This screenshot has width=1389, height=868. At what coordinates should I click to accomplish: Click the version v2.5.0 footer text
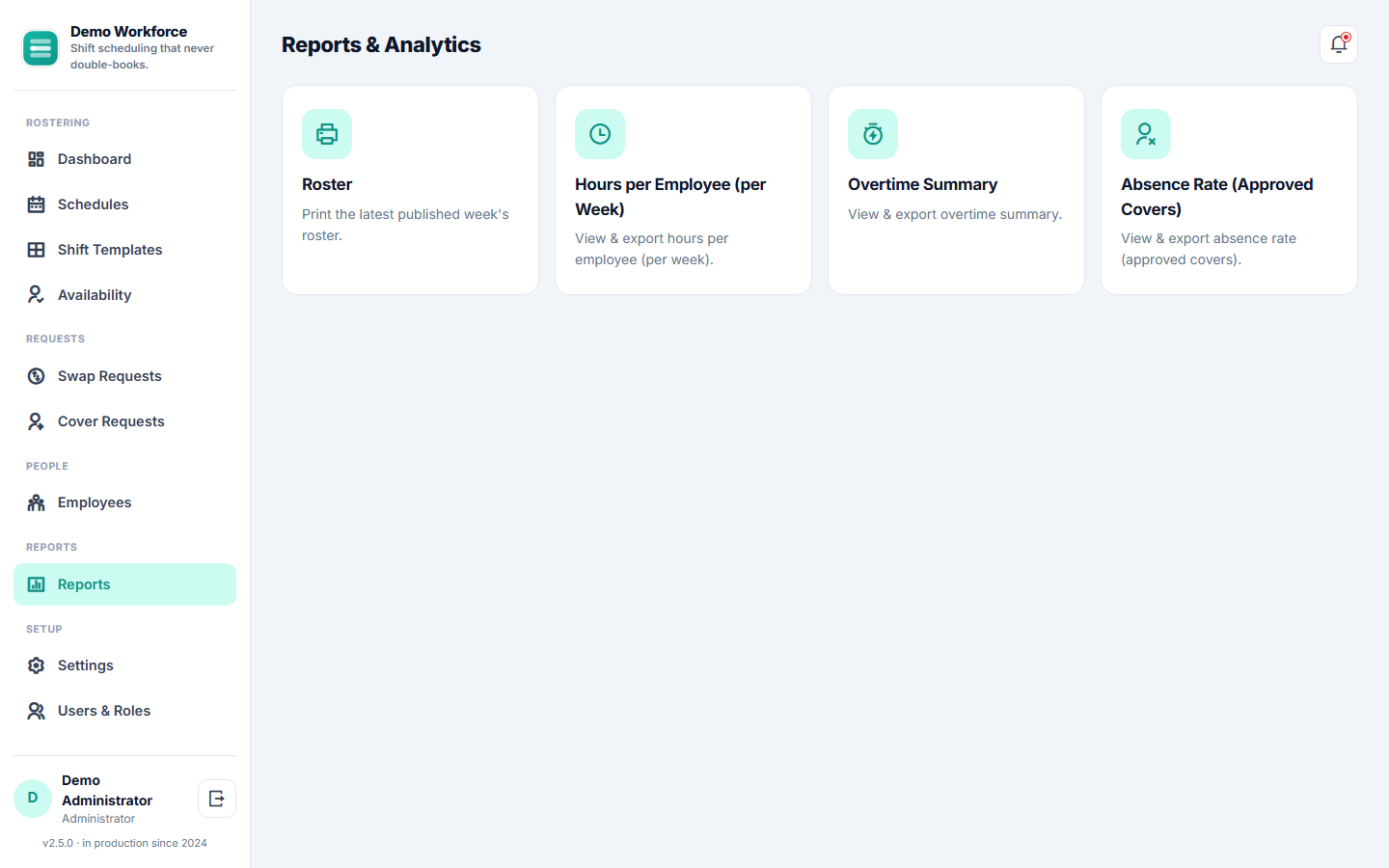coord(124,843)
